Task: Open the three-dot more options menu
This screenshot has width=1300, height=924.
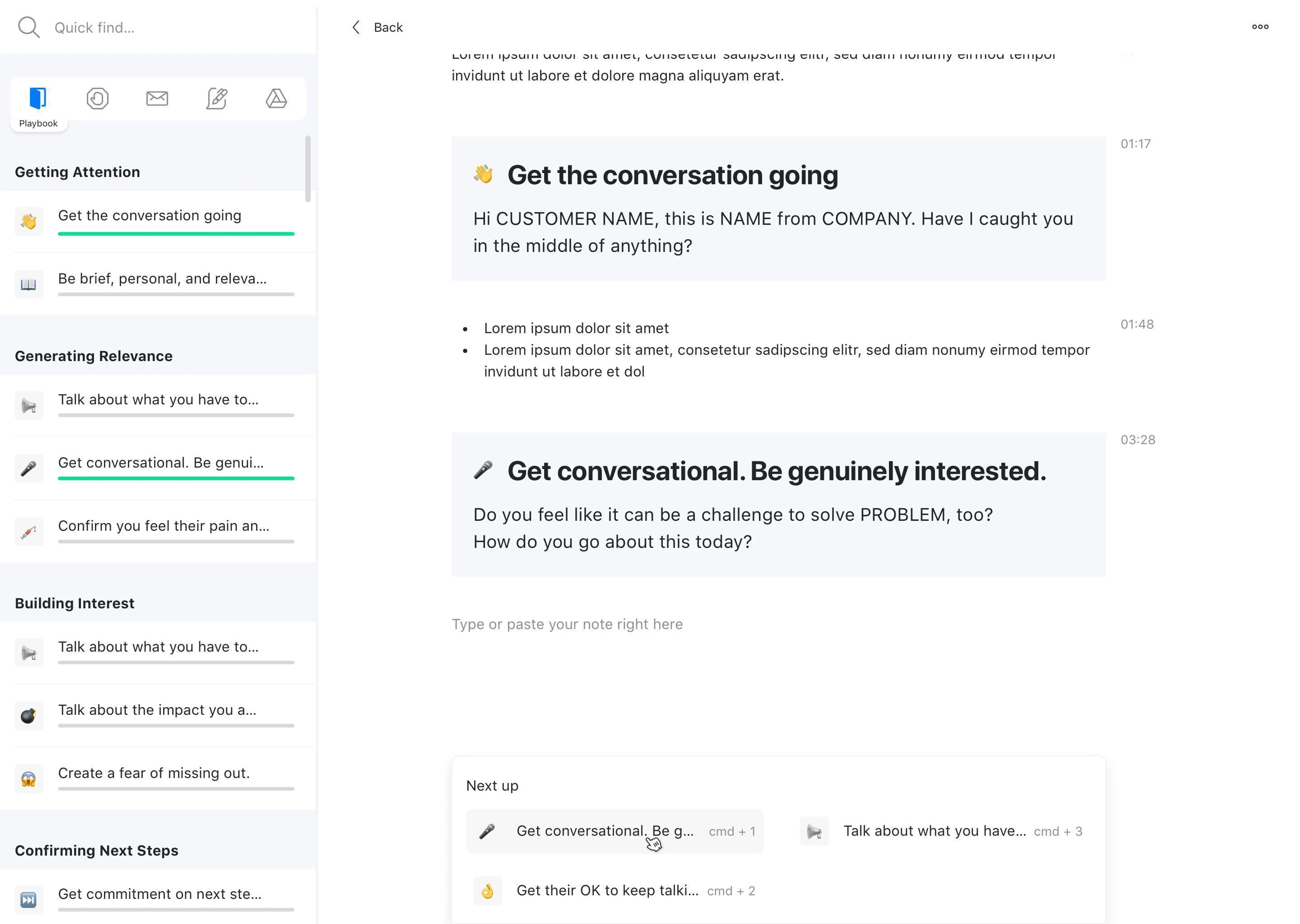Action: (x=1260, y=27)
